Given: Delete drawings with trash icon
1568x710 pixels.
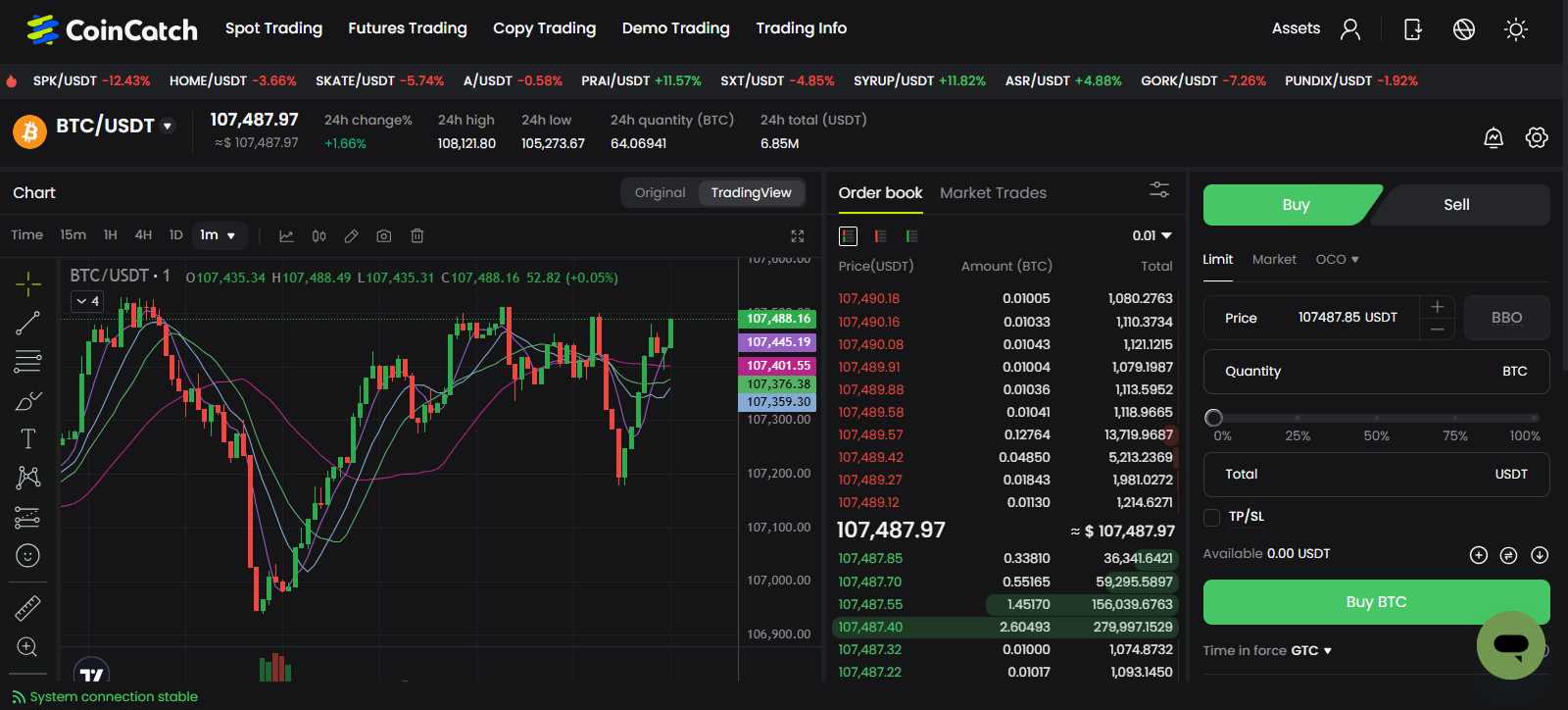Looking at the screenshot, I should pos(417,236).
